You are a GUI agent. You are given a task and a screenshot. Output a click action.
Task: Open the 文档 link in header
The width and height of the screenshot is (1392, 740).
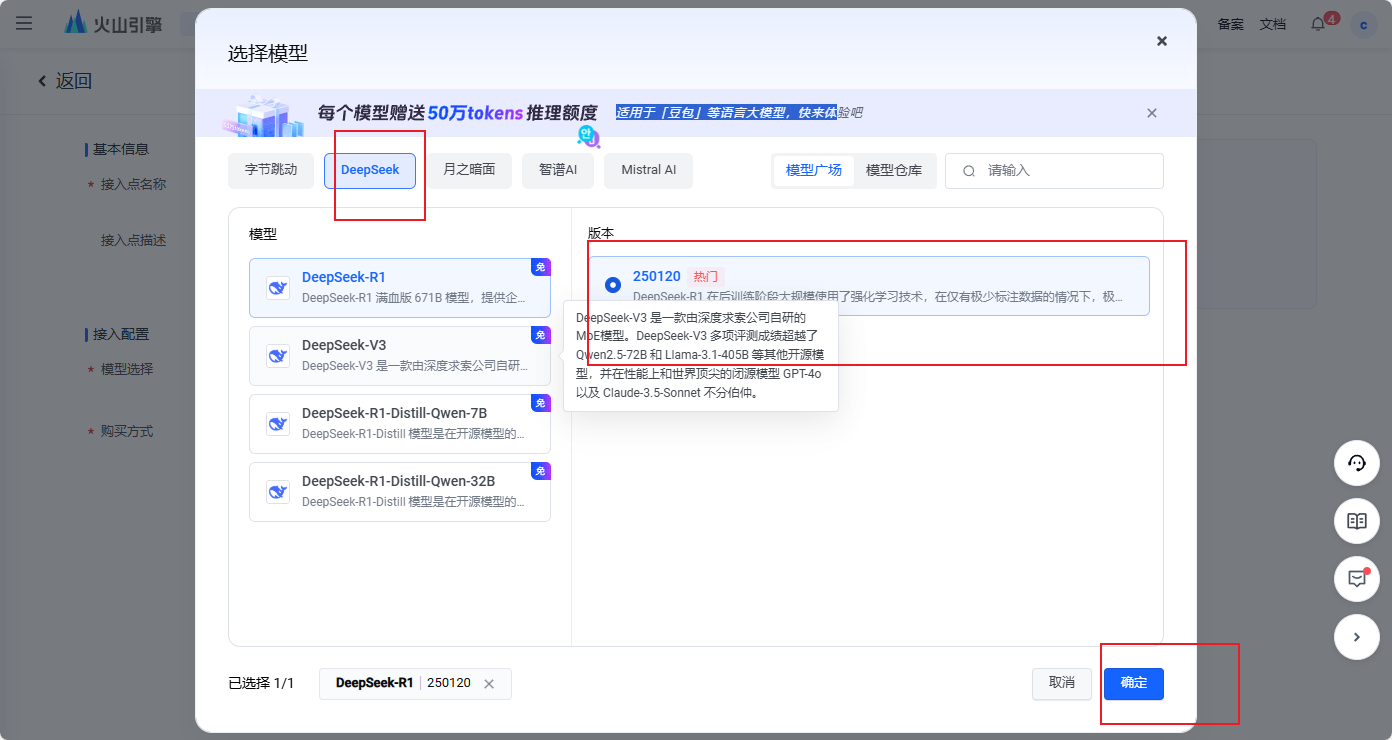(1273, 24)
